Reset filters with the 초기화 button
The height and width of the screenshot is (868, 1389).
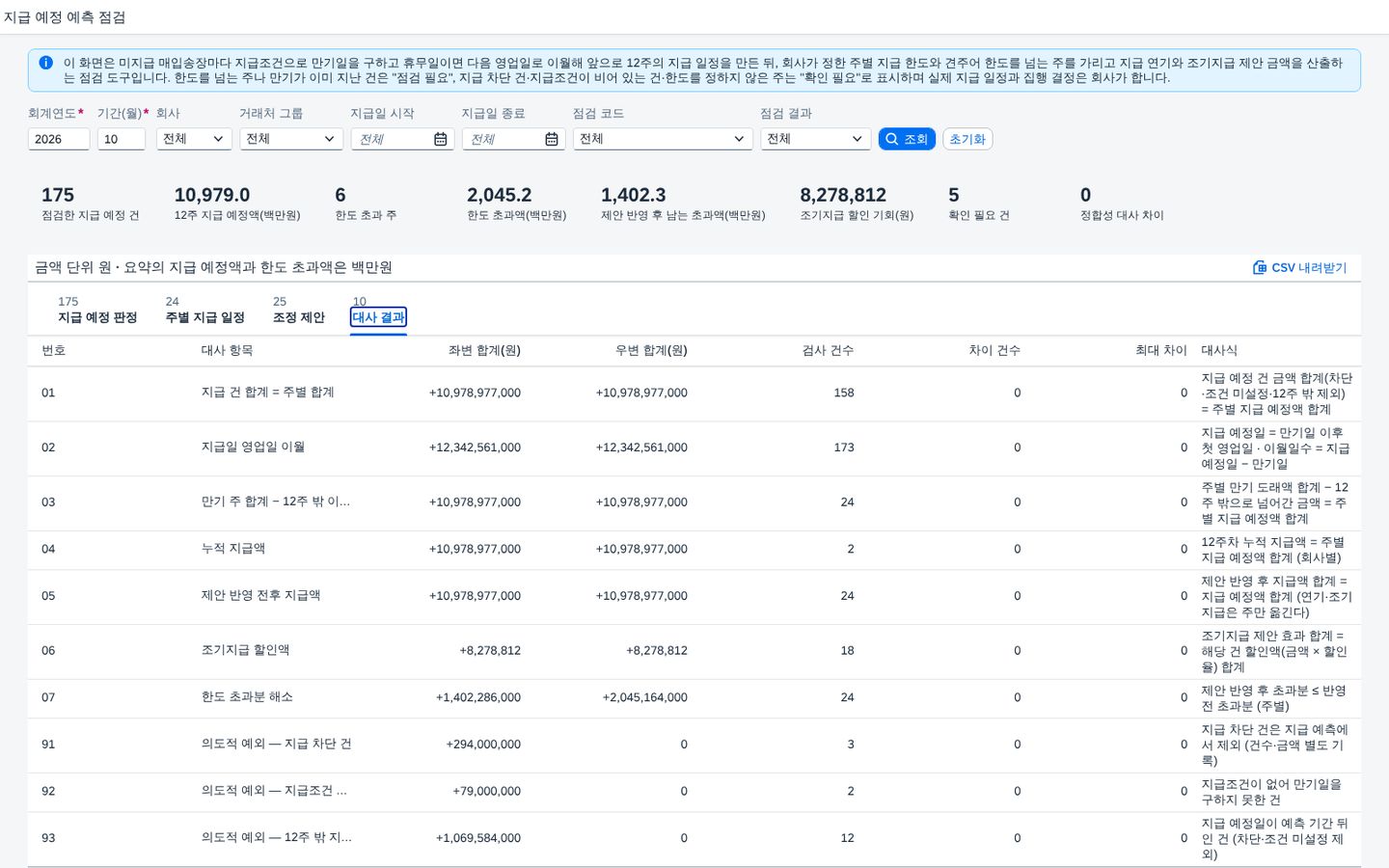tap(967, 139)
